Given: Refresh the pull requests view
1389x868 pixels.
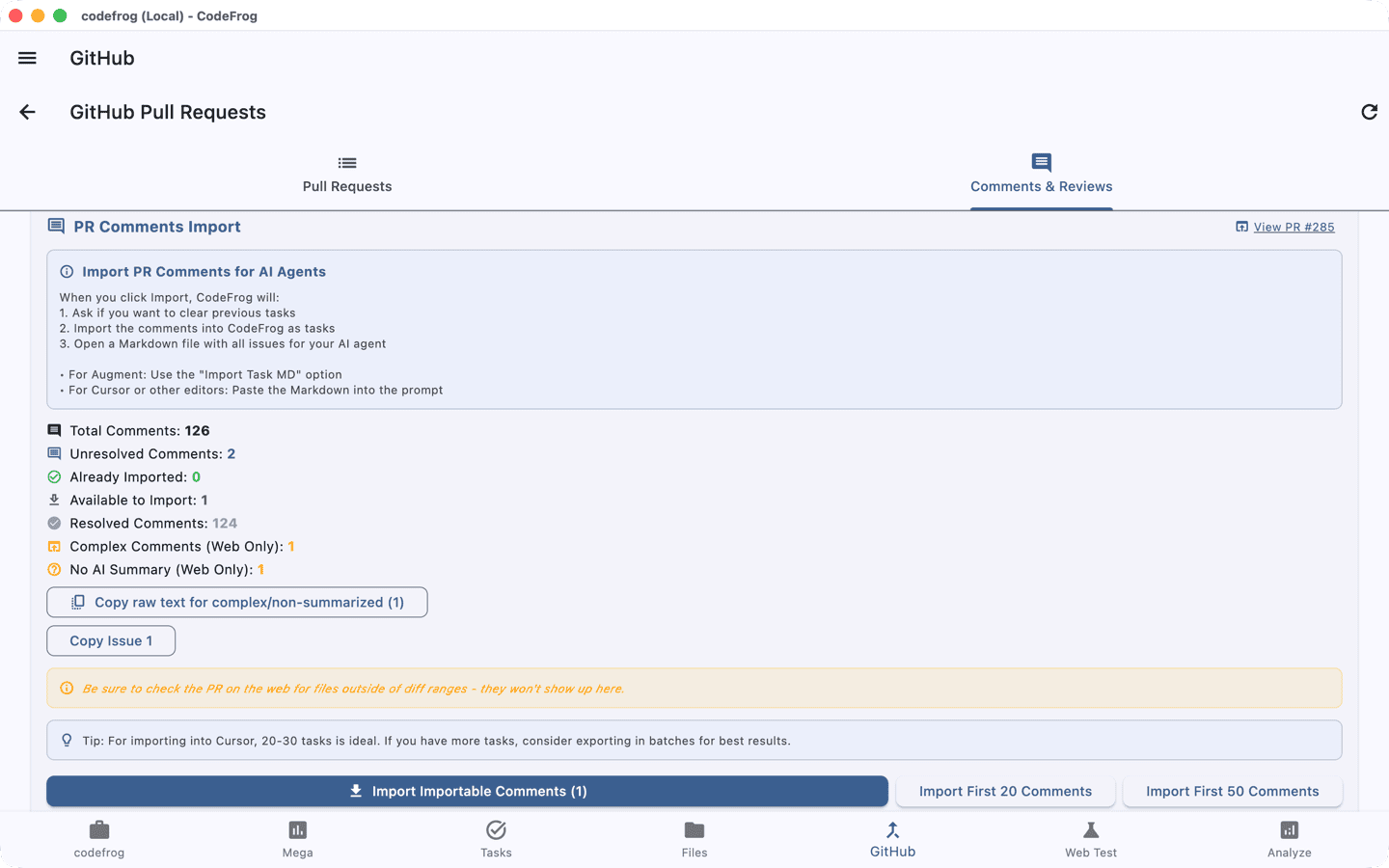Looking at the screenshot, I should pyautogui.click(x=1369, y=112).
